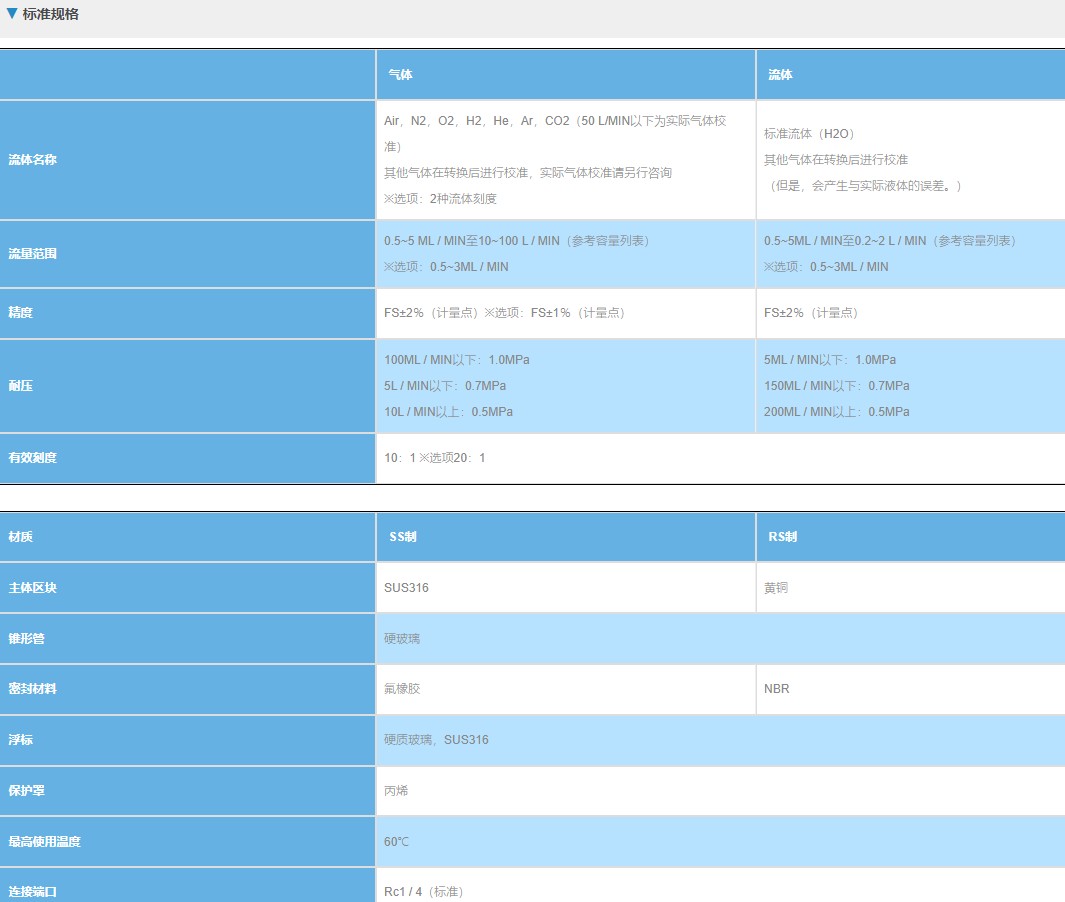Click the 黄铜 cell in RS制 column
The height and width of the screenshot is (902, 1065).
pyautogui.click(x=776, y=588)
